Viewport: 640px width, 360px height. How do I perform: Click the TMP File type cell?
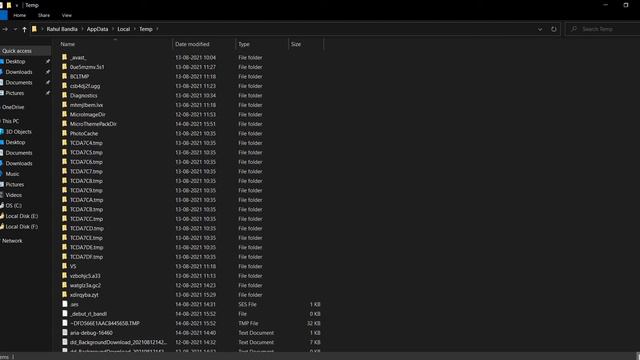pos(248,323)
